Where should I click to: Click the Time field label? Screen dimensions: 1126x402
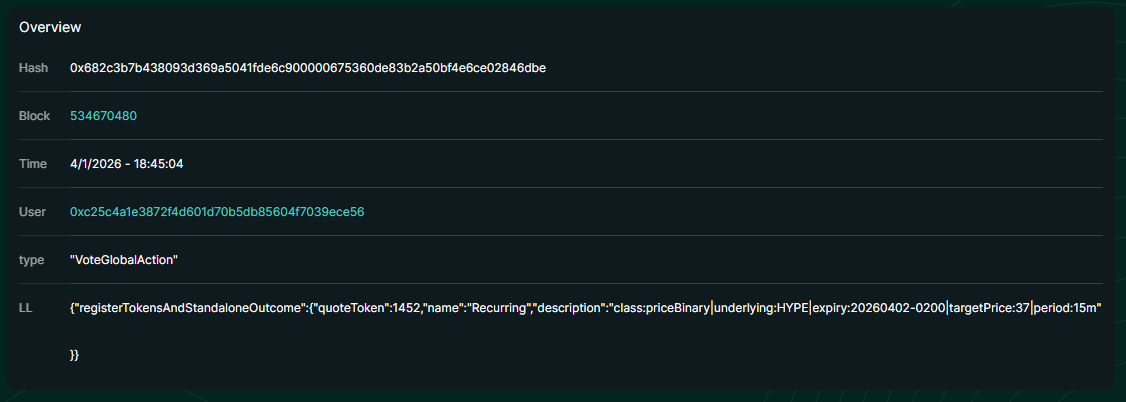(33, 164)
